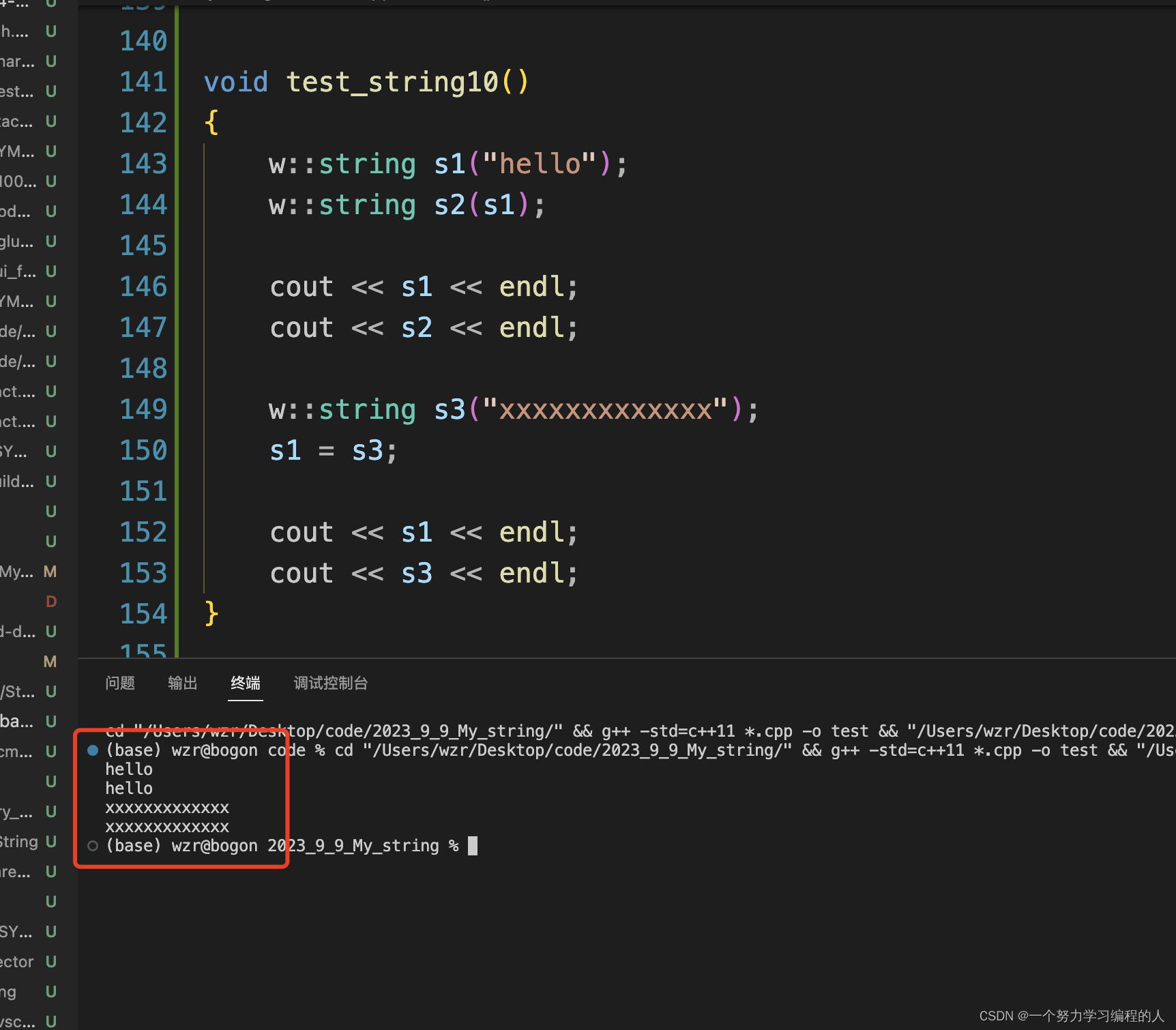Image resolution: width=1176 pixels, height=1030 pixels.
Task: Click the "hello" string literal on line 143
Action: [x=540, y=164]
